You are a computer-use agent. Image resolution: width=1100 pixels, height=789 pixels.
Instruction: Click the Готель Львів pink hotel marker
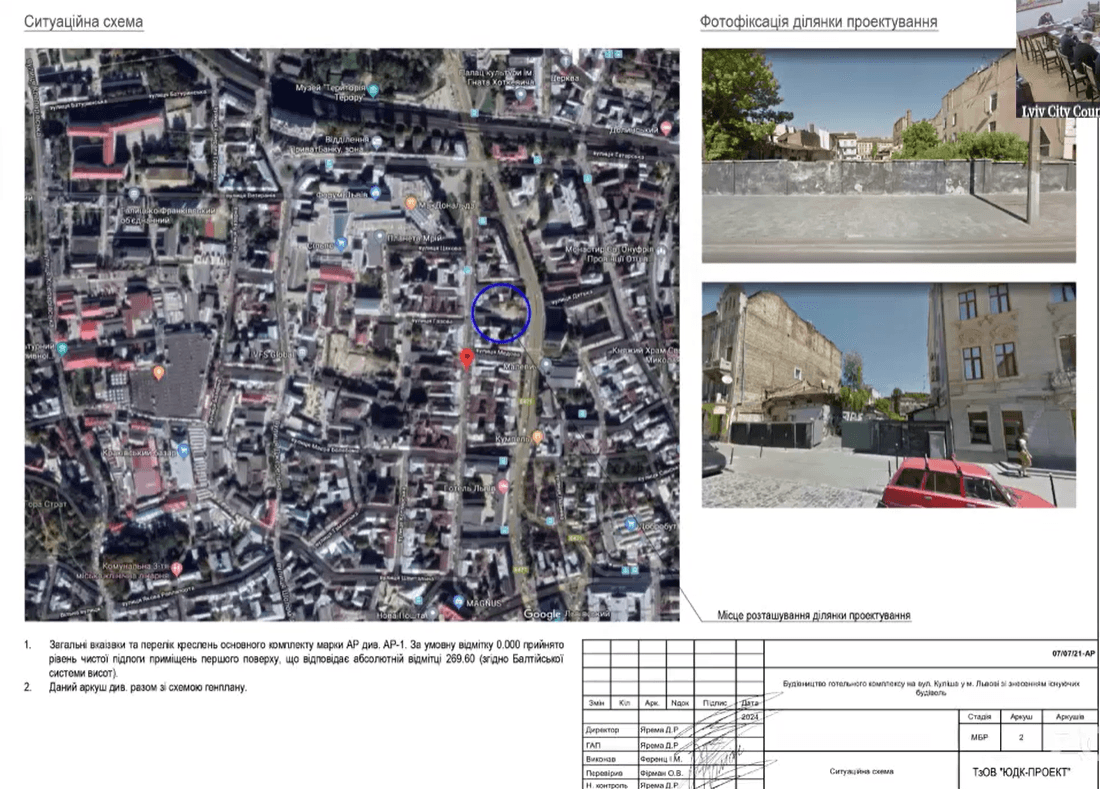click(x=503, y=486)
